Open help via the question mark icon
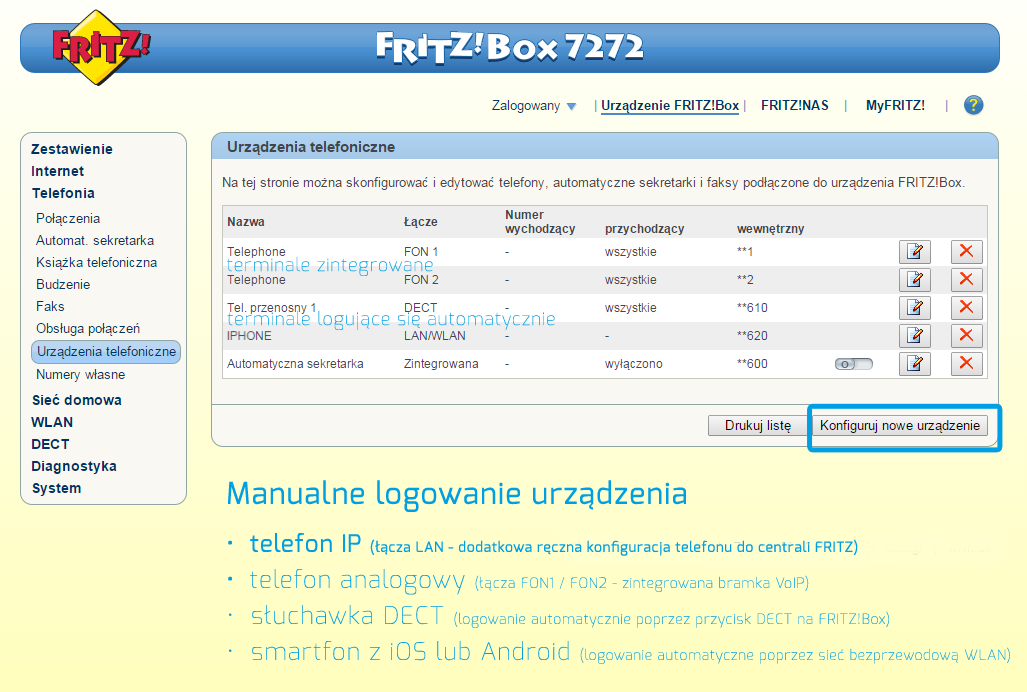 (x=973, y=104)
